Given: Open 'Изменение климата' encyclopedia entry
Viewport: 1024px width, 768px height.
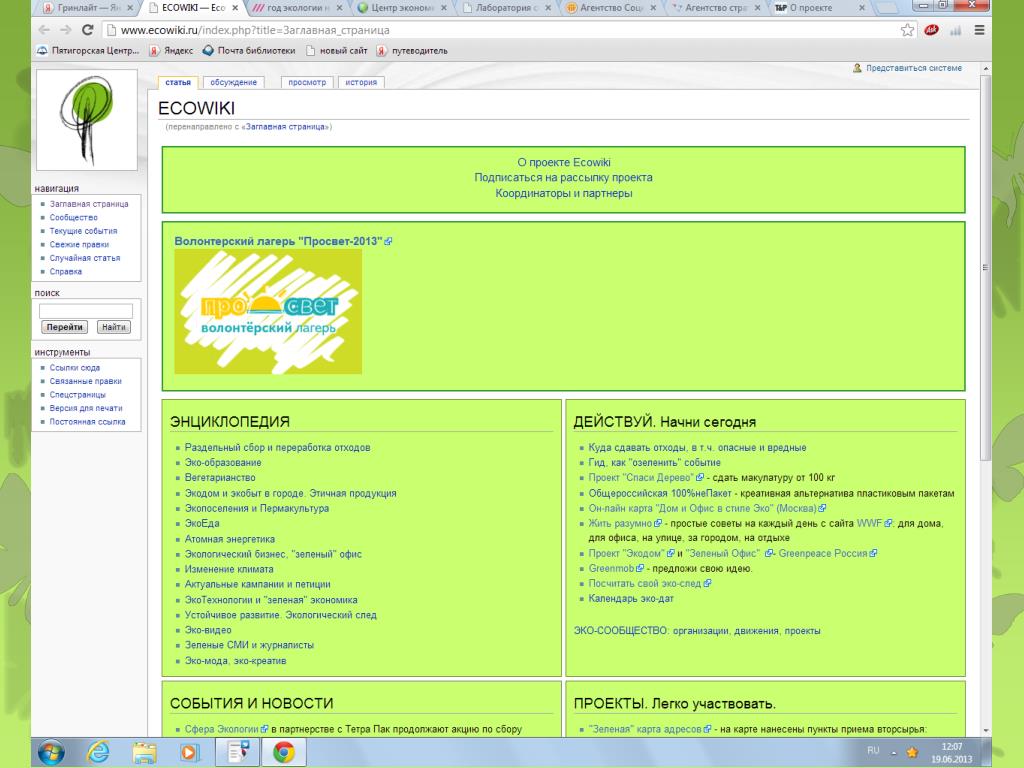Looking at the screenshot, I should point(229,569).
